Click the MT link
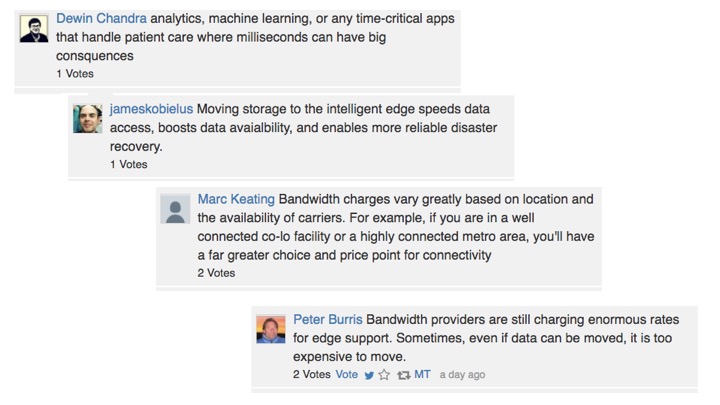Viewport: 720px width, 405px height. pyautogui.click(x=422, y=375)
